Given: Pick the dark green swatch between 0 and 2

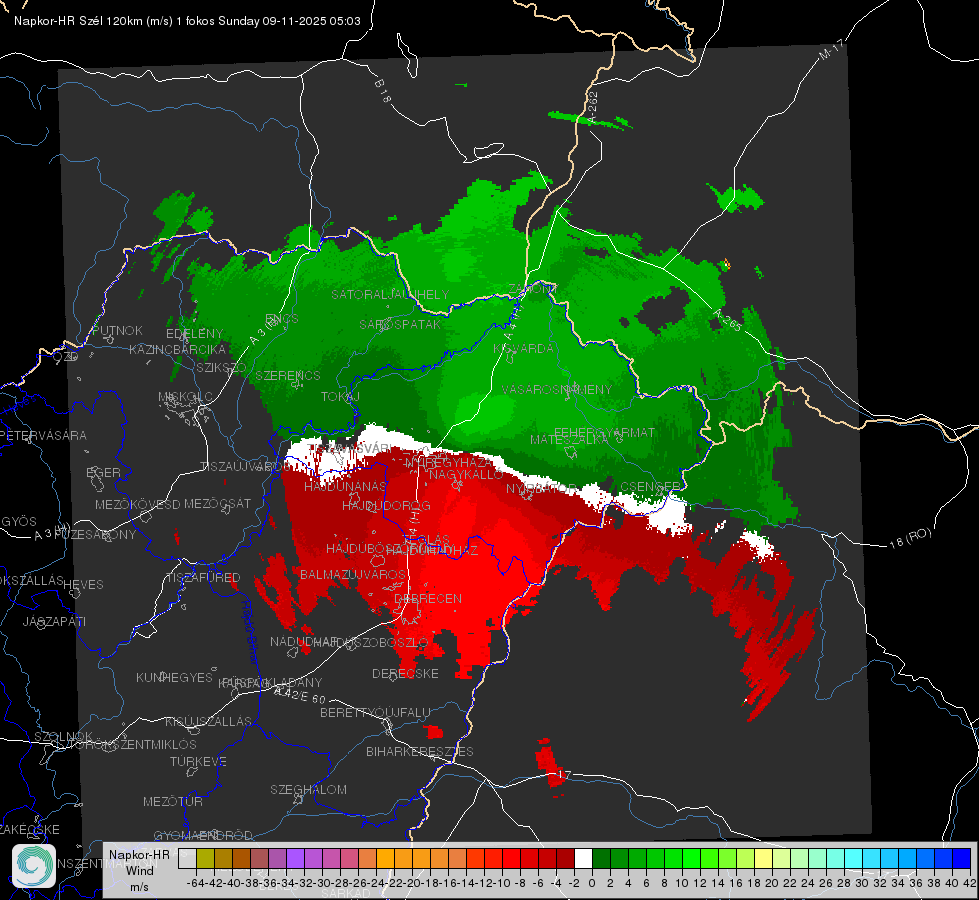Looking at the screenshot, I should pos(601,858).
